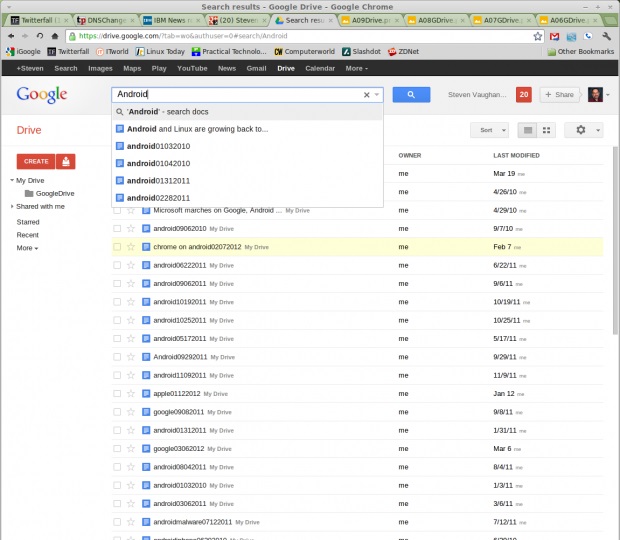Open the Gmail link in Google bar
Image resolution: width=620 pixels, height=540 pixels.
(256, 68)
